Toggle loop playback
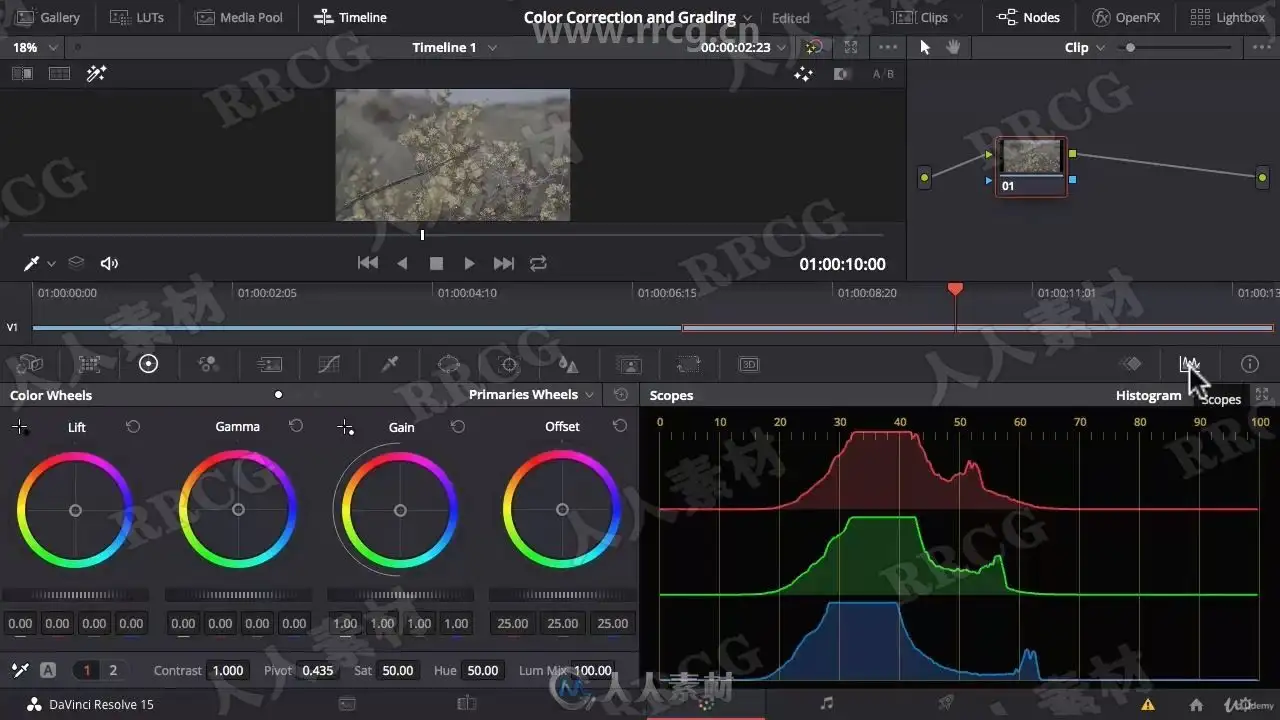Viewport: 1280px width, 720px height. [x=538, y=263]
